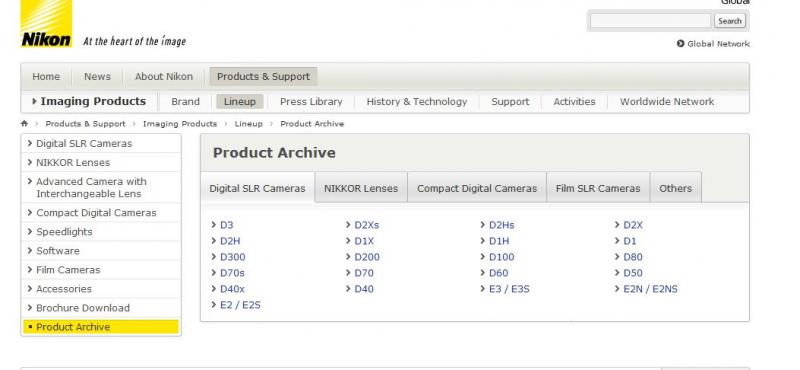Open the Activities submenu
800x370 pixels.
[x=574, y=102]
